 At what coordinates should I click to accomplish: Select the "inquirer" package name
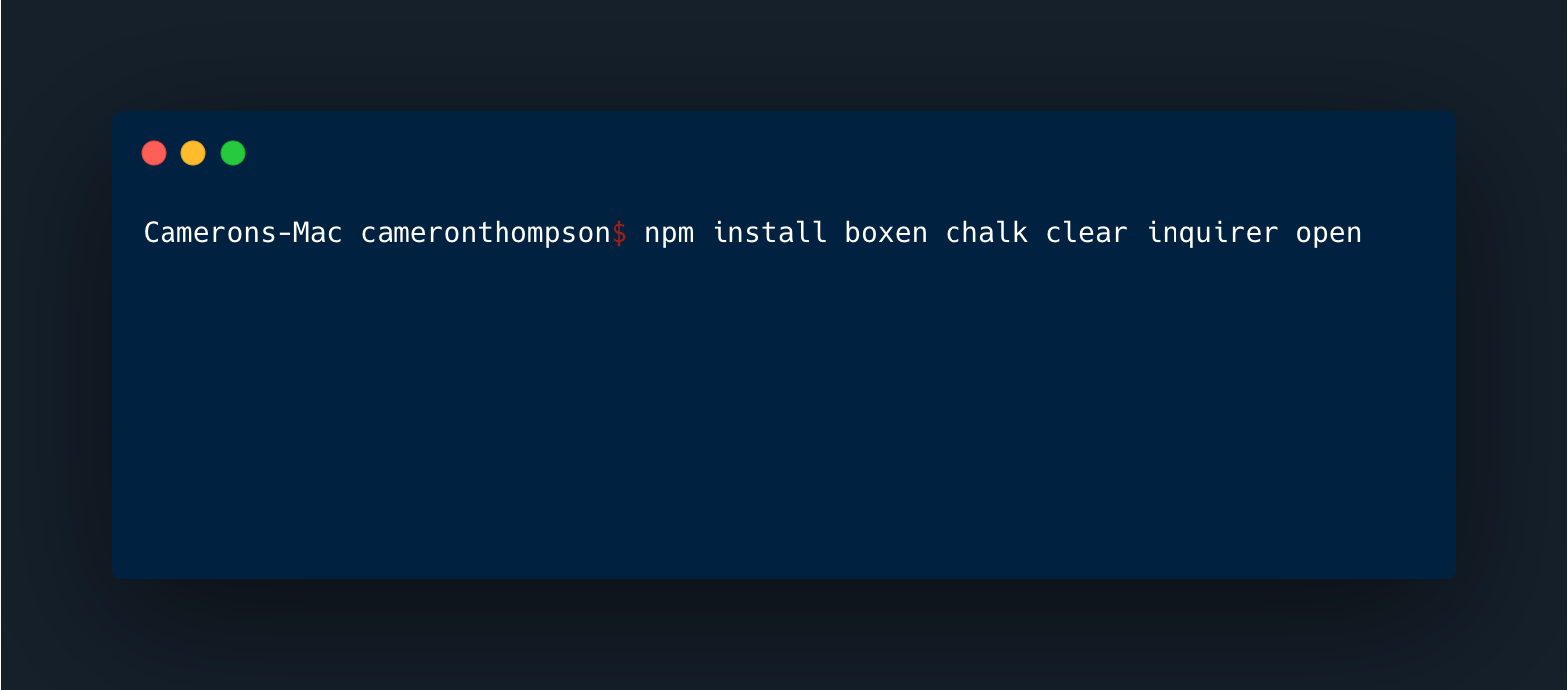(x=1212, y=234)
